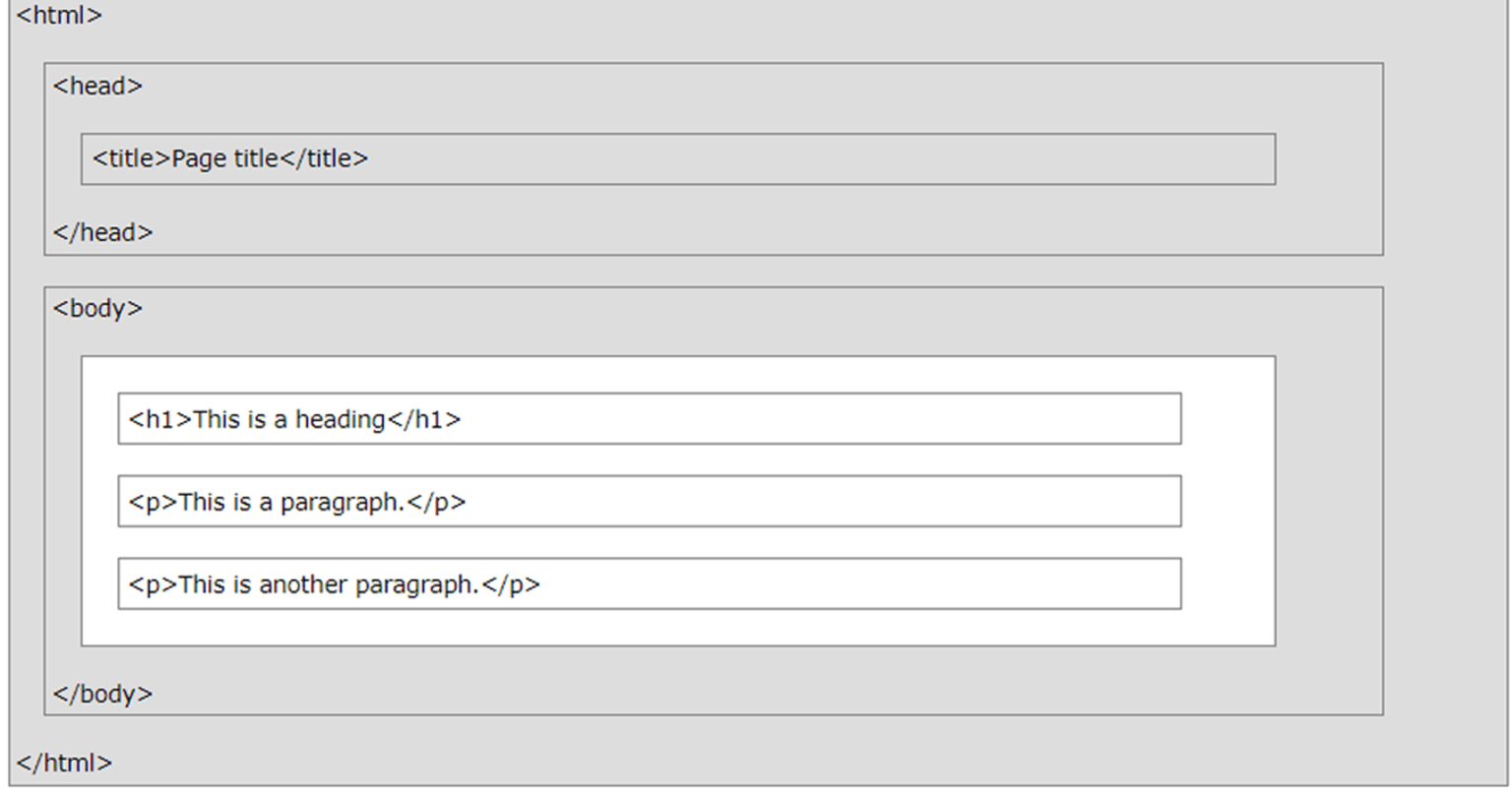Screen dimensions: 1512x795
Task: Click the words "Page title"
Action: 224,158
